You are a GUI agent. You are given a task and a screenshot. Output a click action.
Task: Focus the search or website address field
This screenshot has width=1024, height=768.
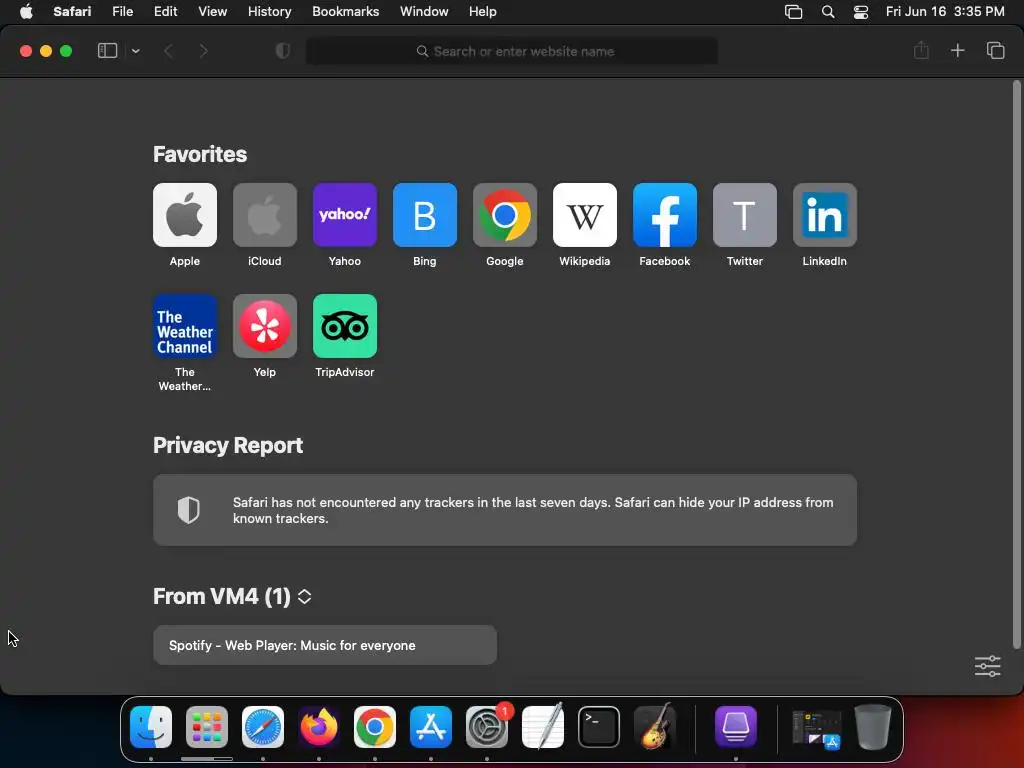pos(512,51)
